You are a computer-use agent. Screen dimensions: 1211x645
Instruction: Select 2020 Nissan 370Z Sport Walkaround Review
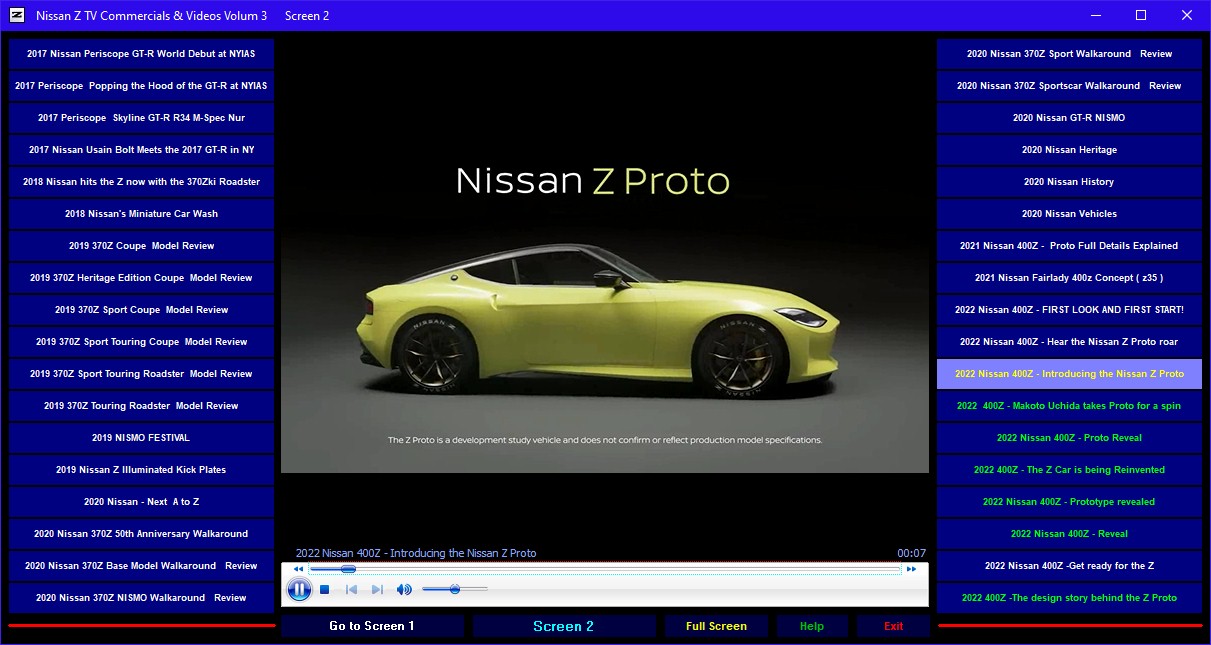point(1069,54)
